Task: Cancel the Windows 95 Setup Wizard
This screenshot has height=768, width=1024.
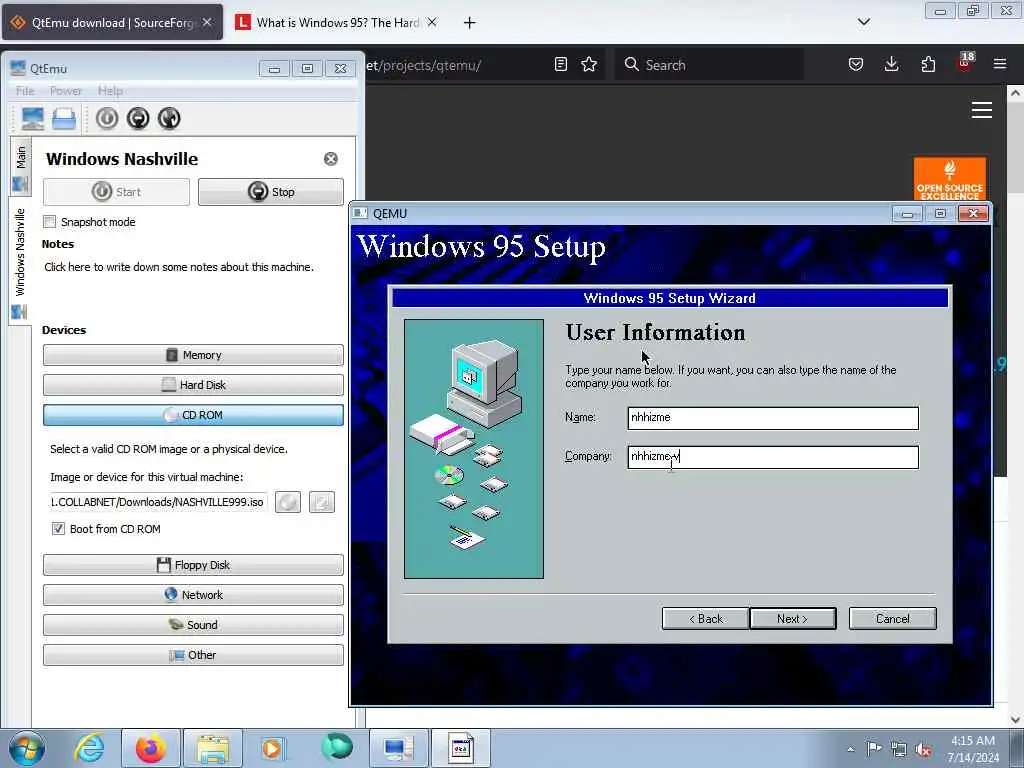Action: pyautogui.click(x=893, y=618)
